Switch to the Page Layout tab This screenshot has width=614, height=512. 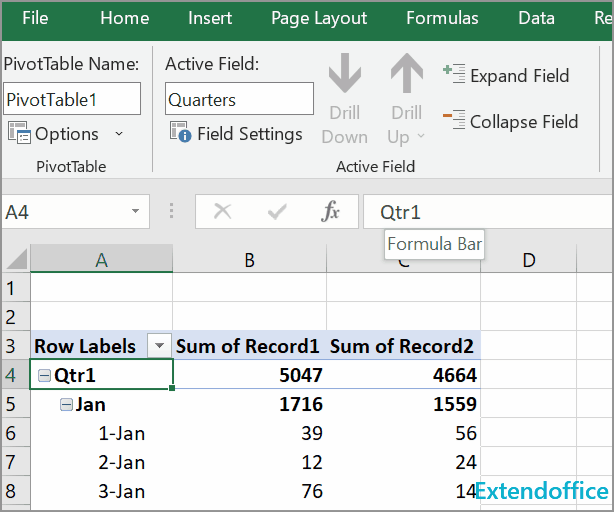click(319, 18)
